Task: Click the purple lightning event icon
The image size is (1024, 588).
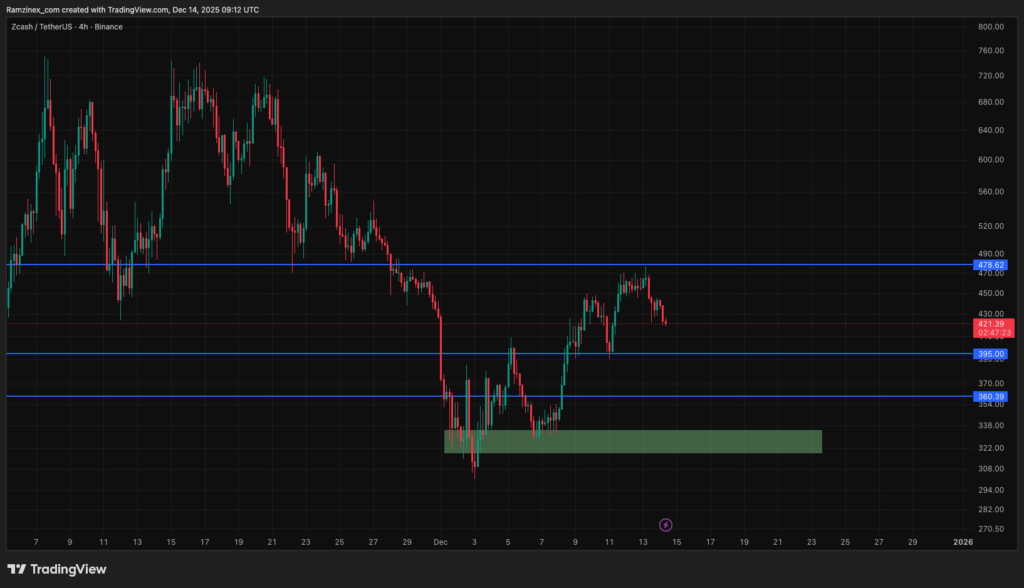Action: pyautogui.click(x=666, y=524)
